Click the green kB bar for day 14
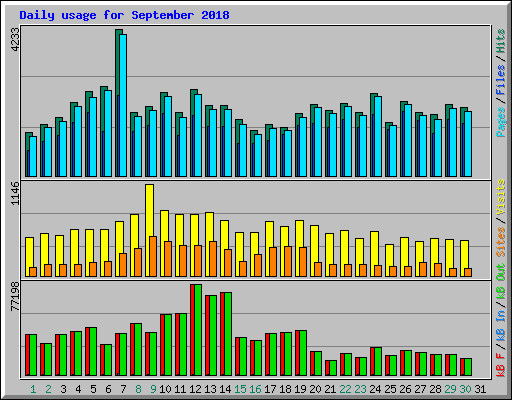This screenshot has width=512, height=400. (228, 334)
